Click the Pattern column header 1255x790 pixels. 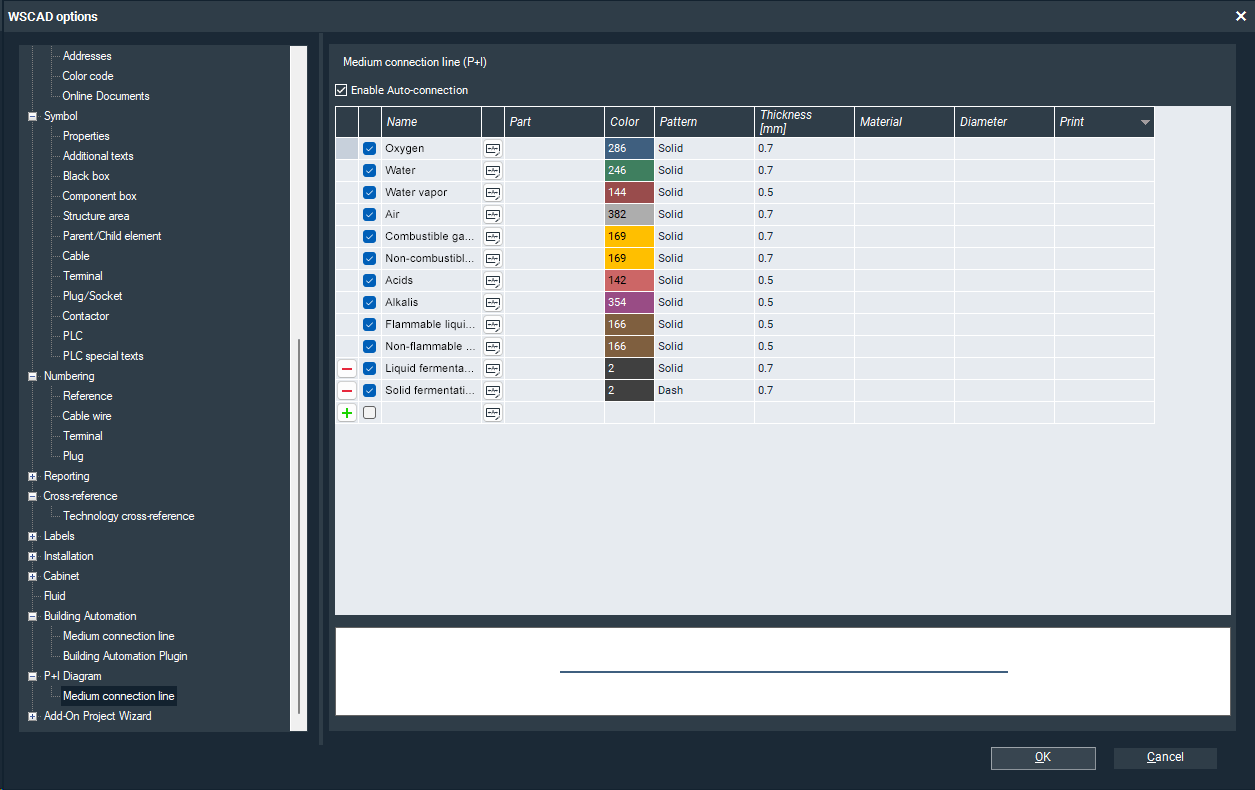click(x=704, y=122)
